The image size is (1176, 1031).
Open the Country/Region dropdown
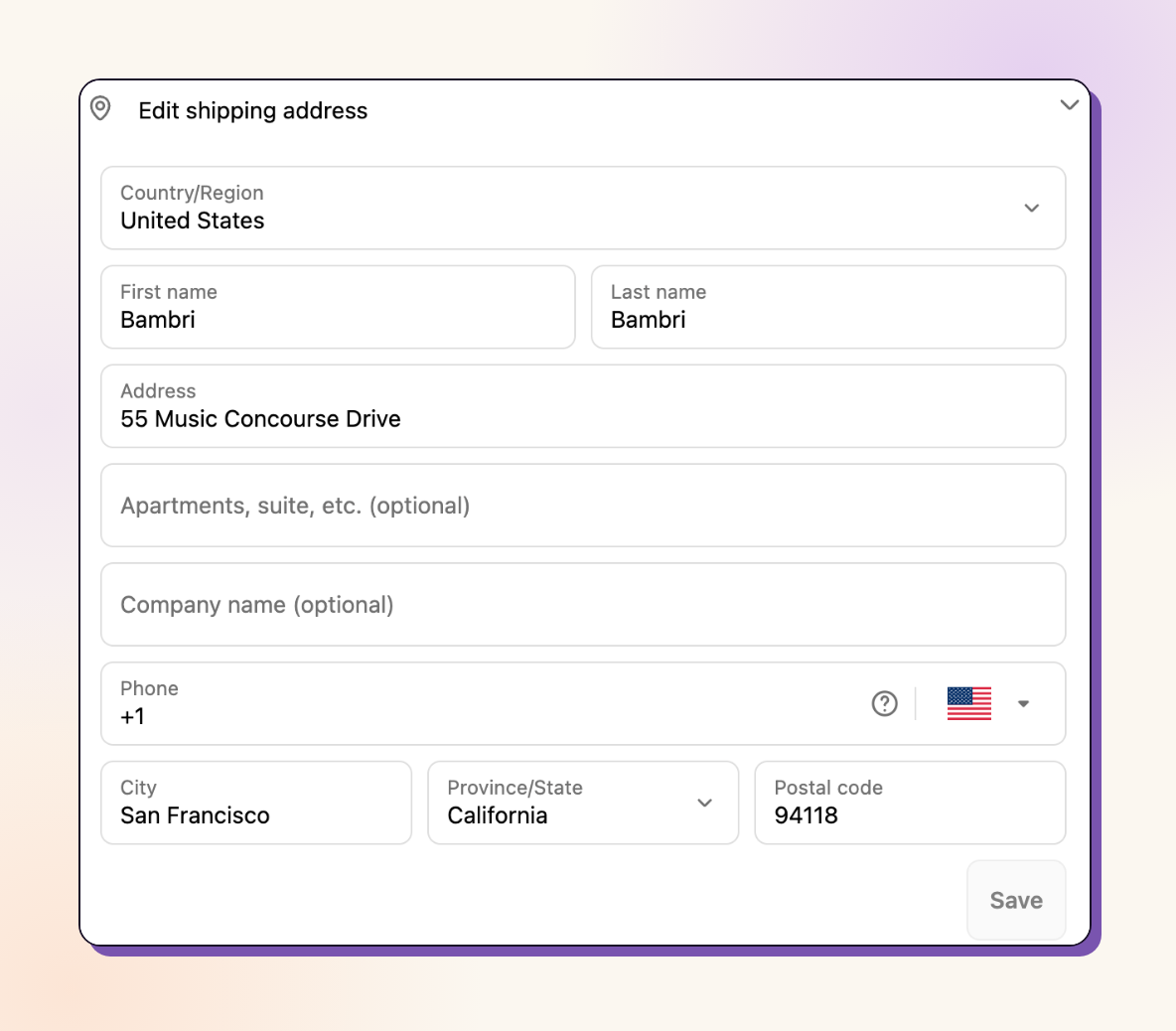click(583, 208)
